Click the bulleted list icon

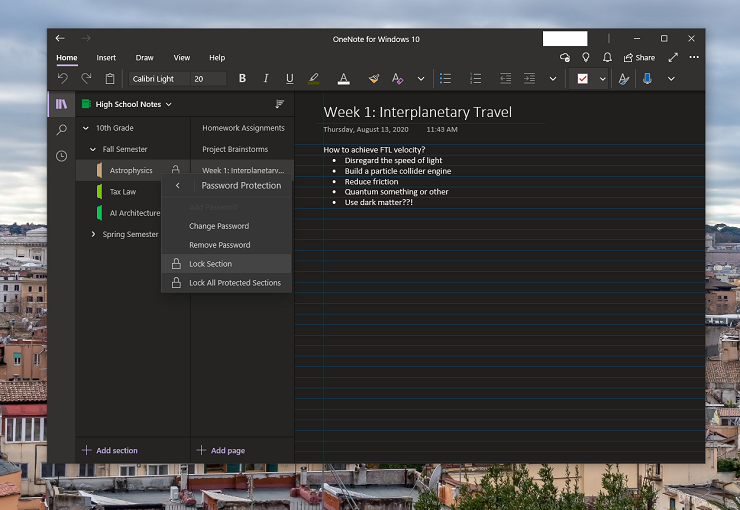click(445, 78)
